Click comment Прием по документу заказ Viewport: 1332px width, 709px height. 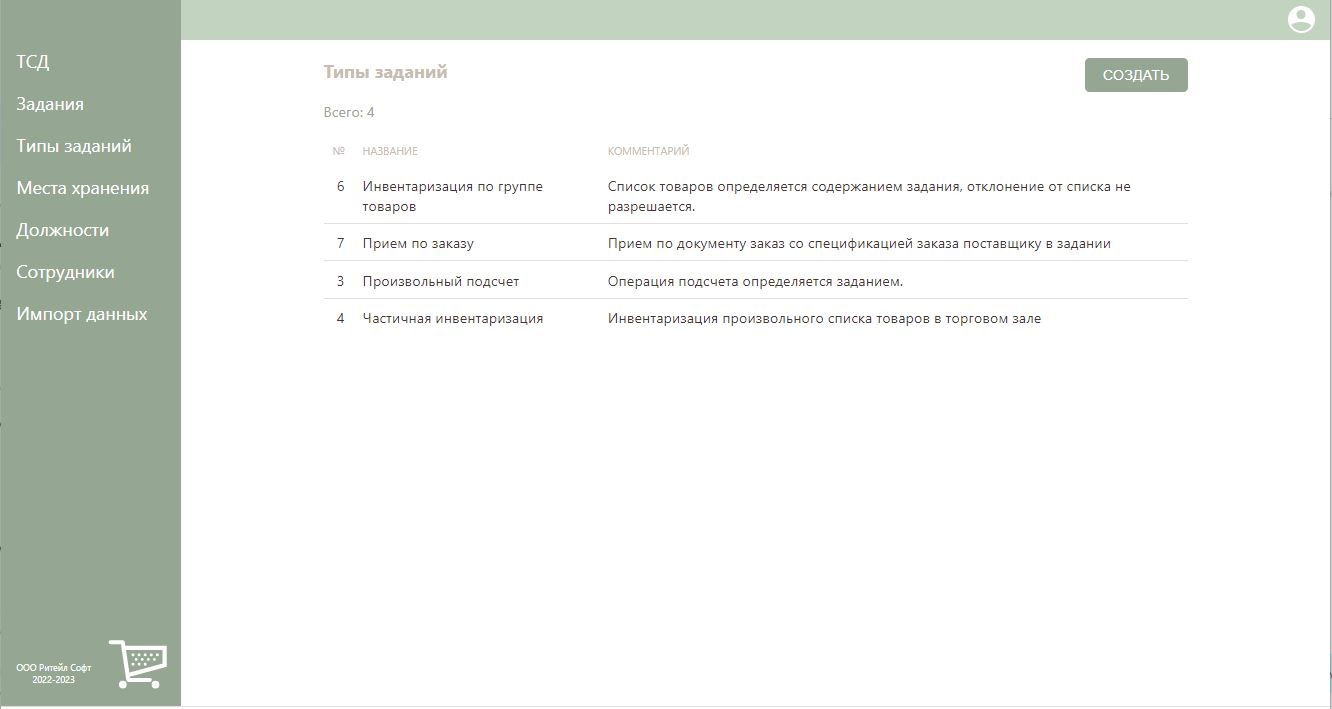coord(859,243)
